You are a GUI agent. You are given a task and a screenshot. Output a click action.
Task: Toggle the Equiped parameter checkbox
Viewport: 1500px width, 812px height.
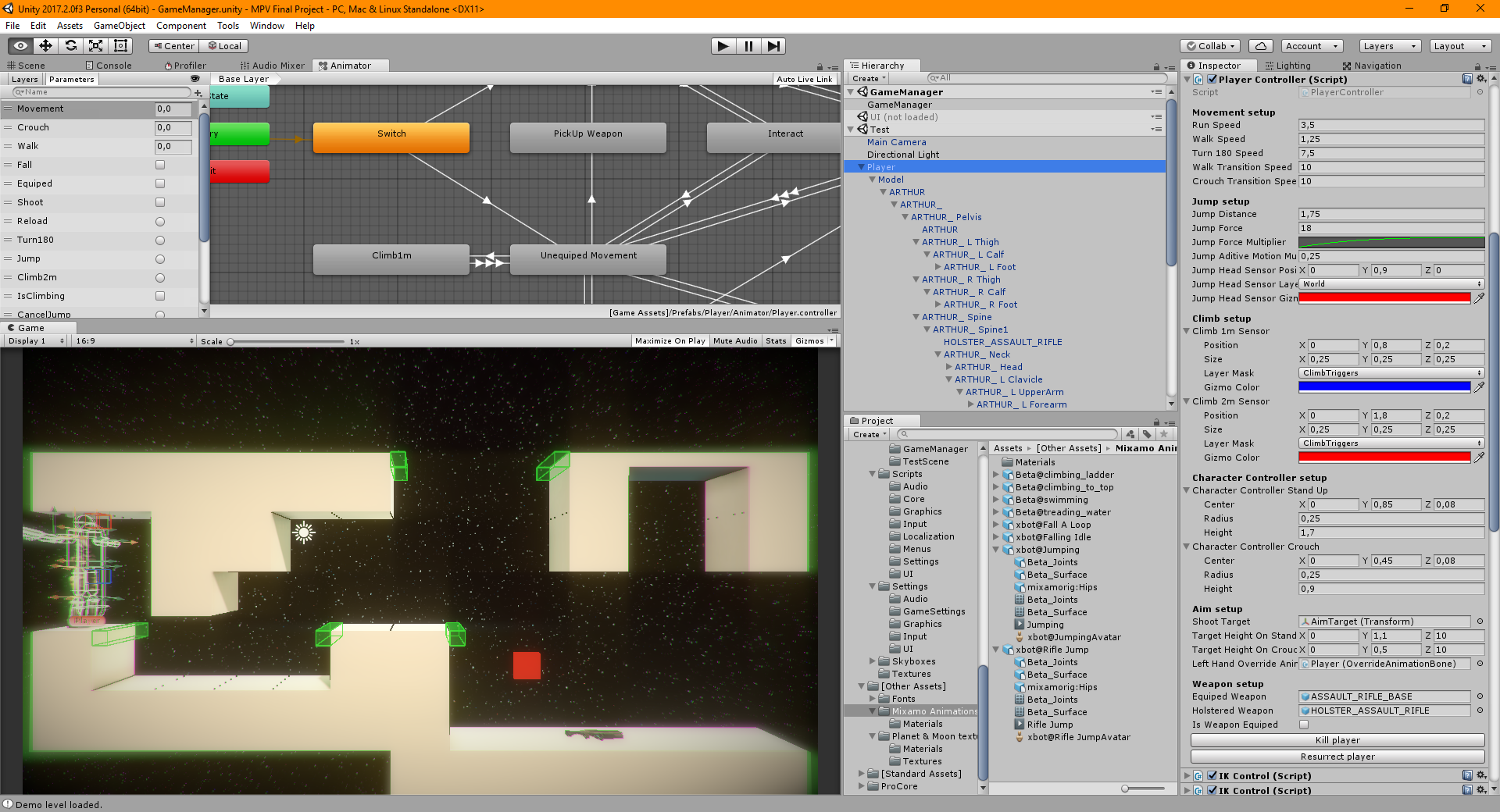[x=160, y=183]
